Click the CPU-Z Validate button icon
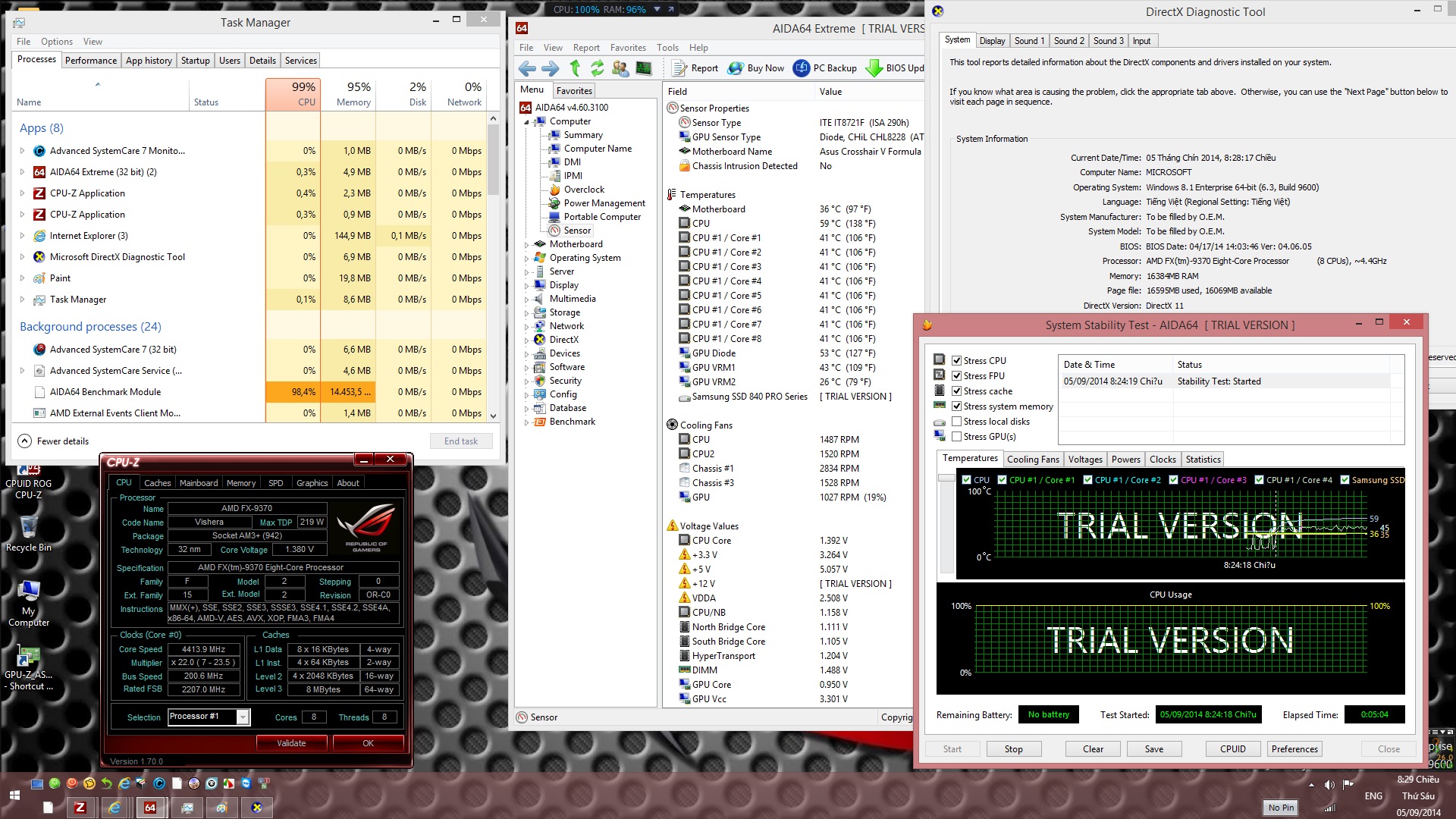Viewport: 1456px width, 819px height. coord(290,743)
